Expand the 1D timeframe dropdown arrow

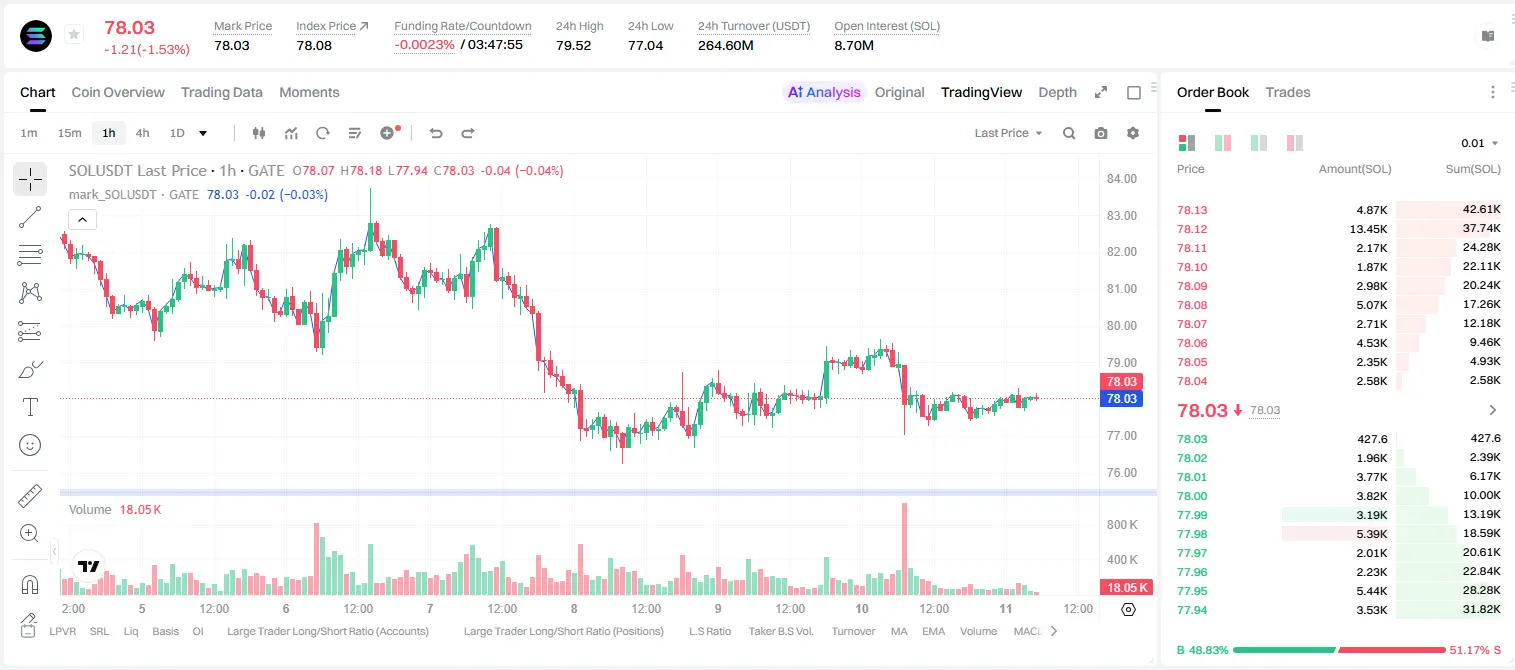pos(203,133)
